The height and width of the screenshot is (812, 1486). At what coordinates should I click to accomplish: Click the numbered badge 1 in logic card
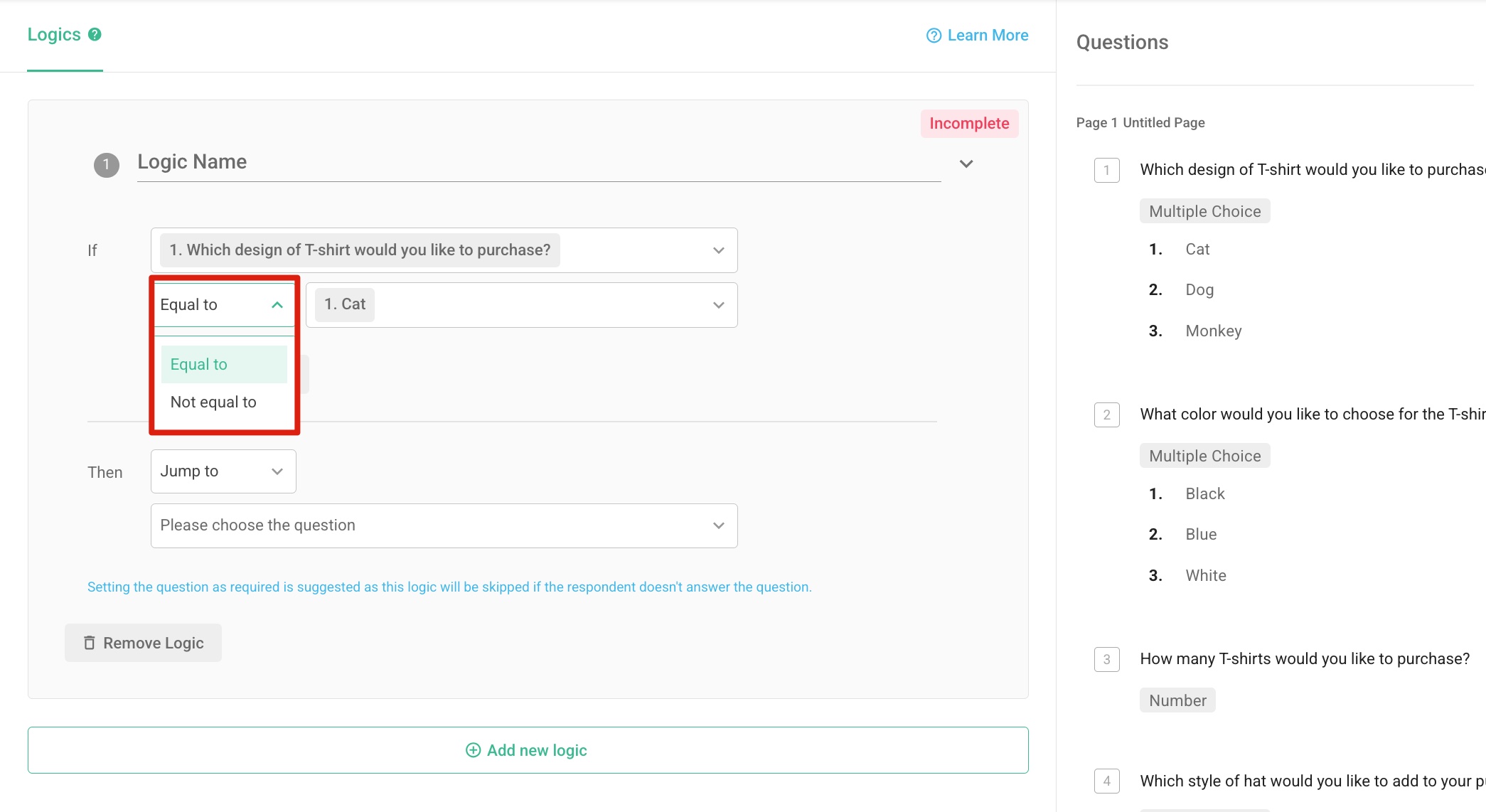107,164
